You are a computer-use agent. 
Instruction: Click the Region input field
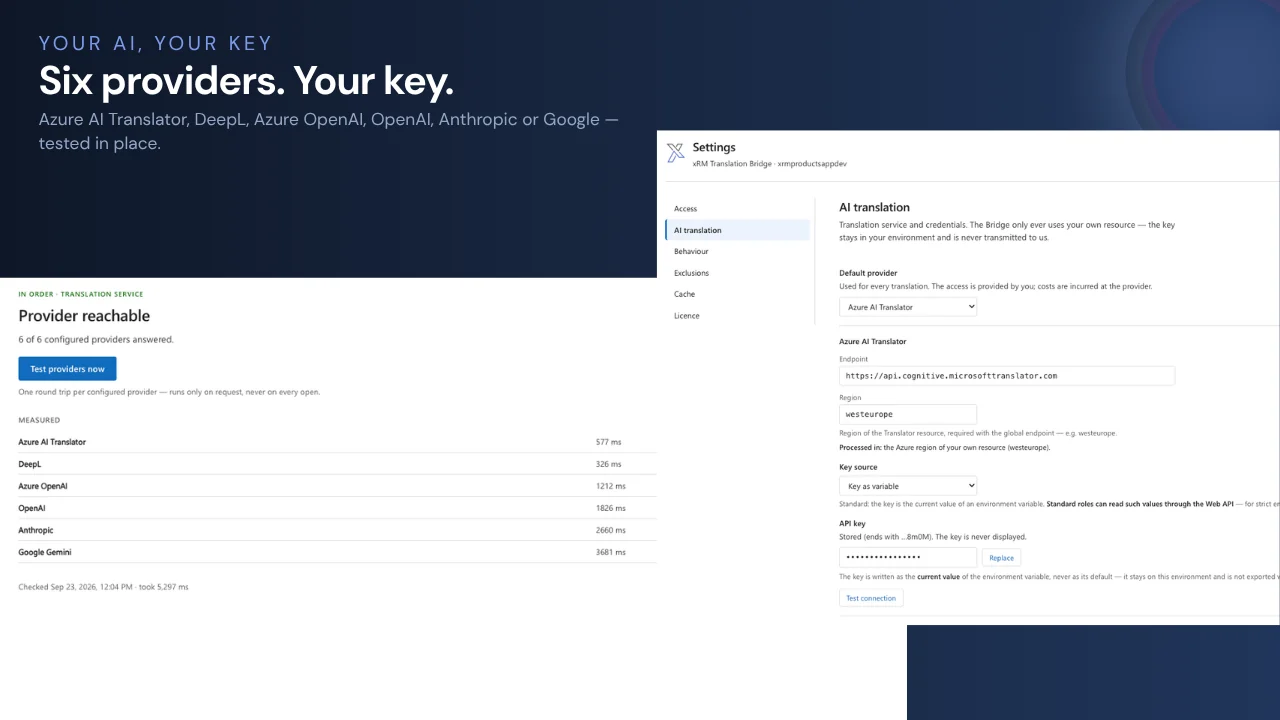[x=908, y=414]
